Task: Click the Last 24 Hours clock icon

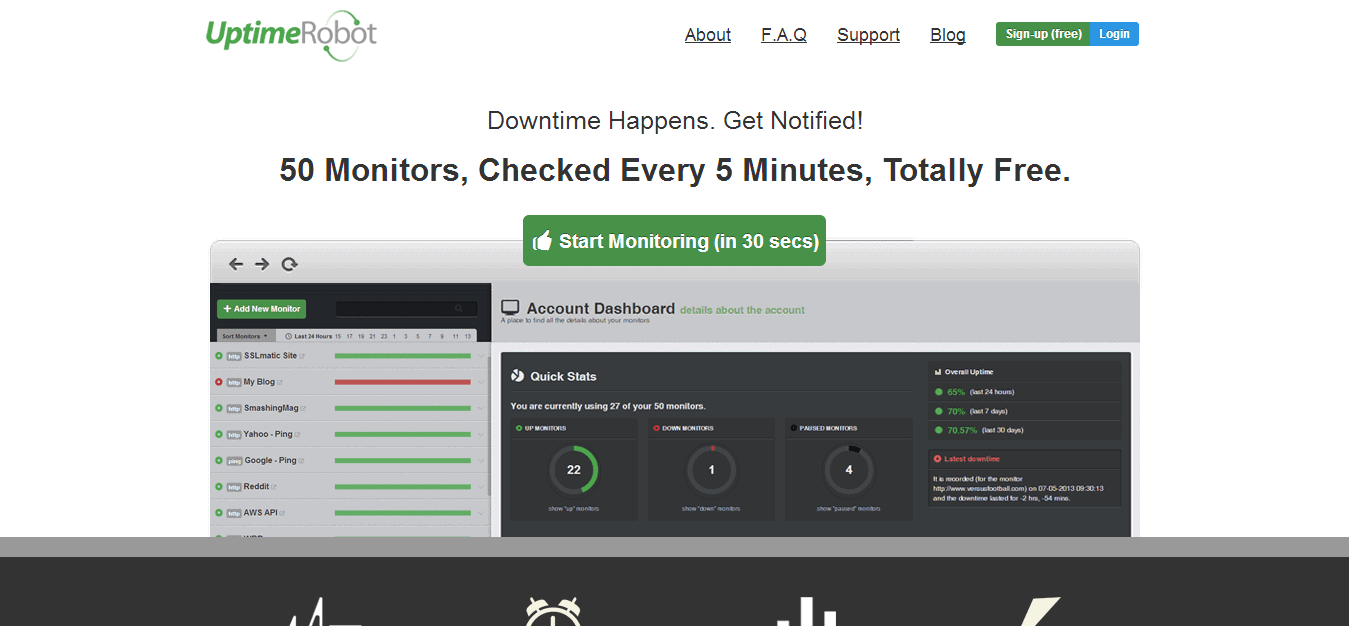Action: point(288,336)
